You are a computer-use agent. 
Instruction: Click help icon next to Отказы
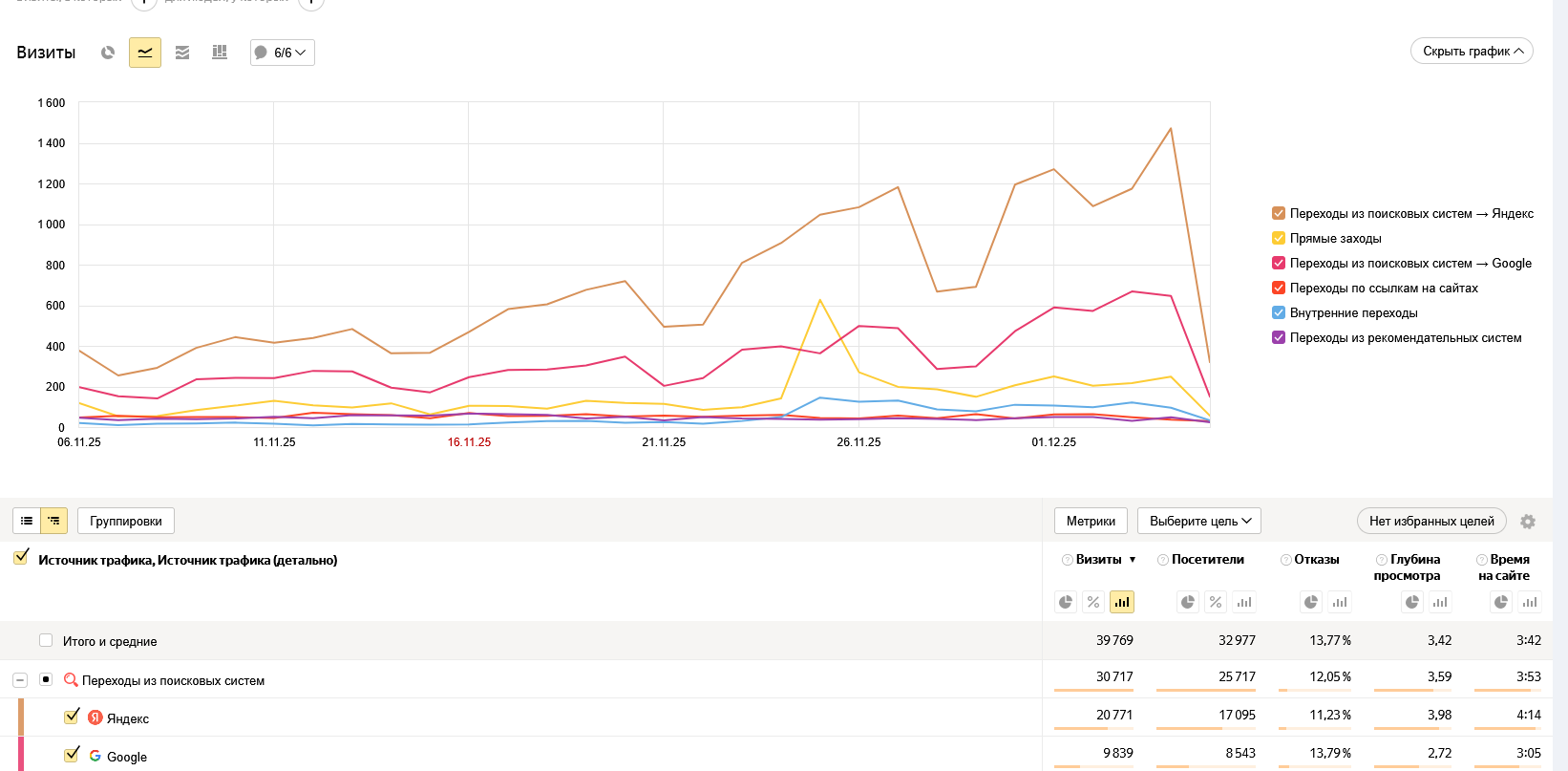coord(1286,560)
